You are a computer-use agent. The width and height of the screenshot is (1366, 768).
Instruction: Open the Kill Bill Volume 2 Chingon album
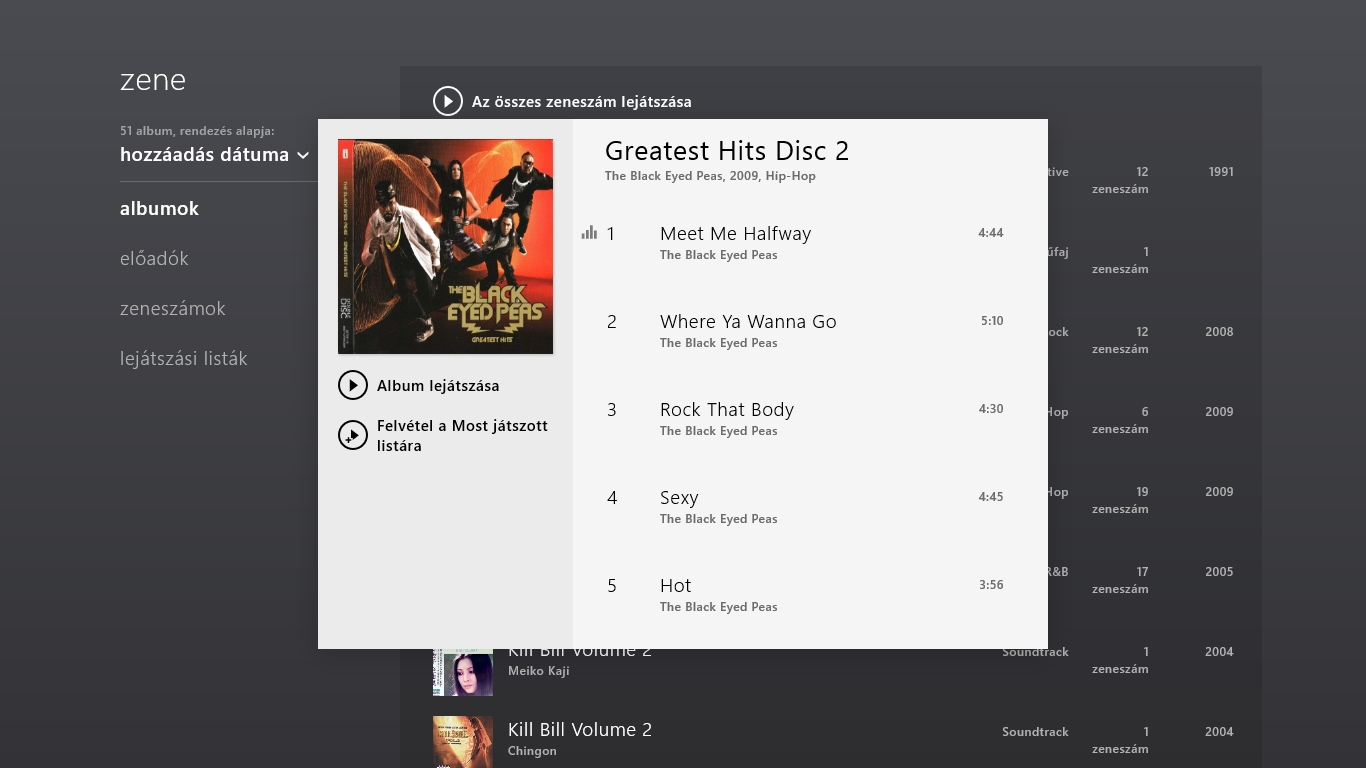pyautogui.click(x=579, y=730)
